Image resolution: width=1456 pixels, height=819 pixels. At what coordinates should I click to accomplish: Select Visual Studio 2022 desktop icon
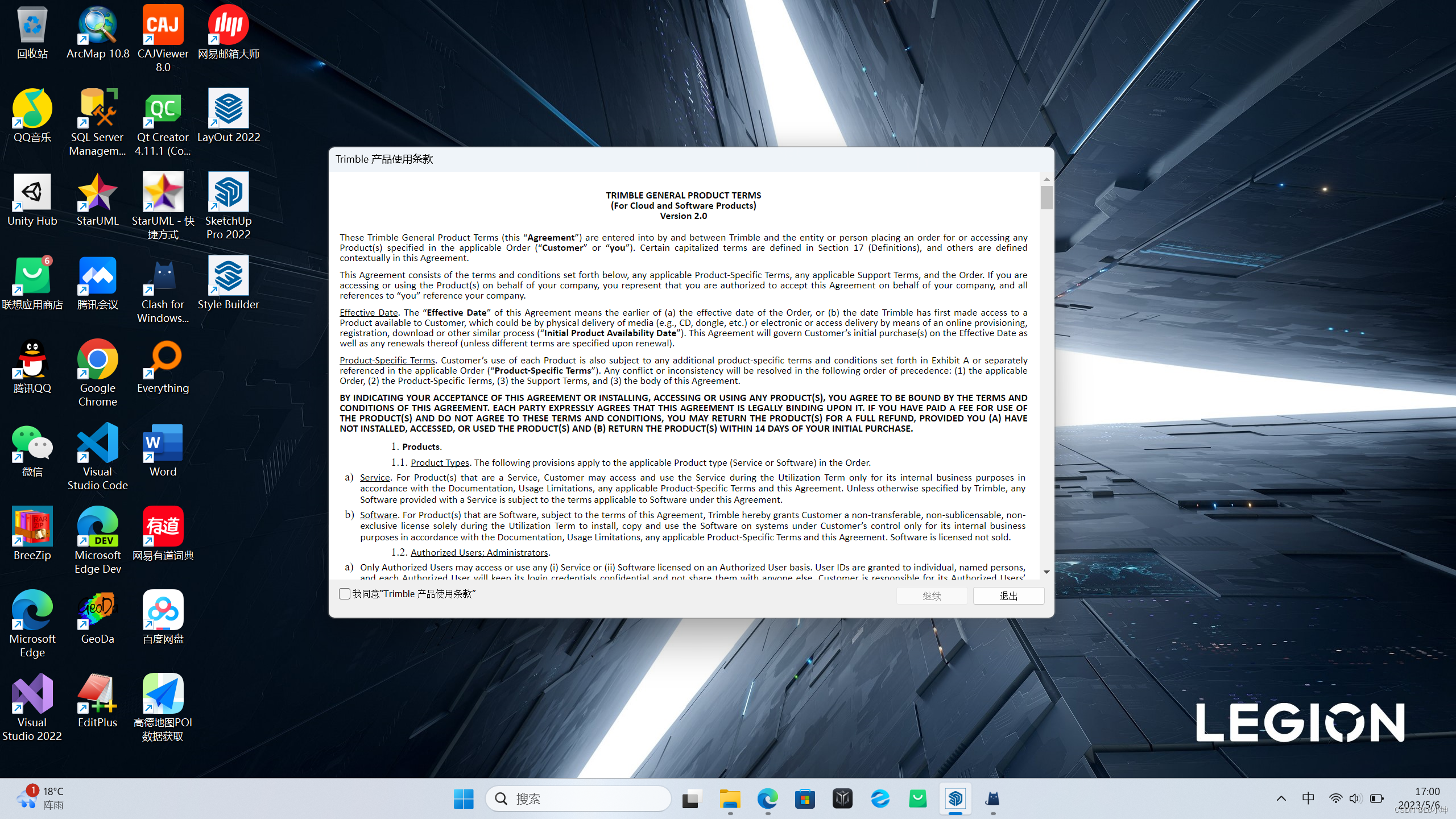coord(32,708)
